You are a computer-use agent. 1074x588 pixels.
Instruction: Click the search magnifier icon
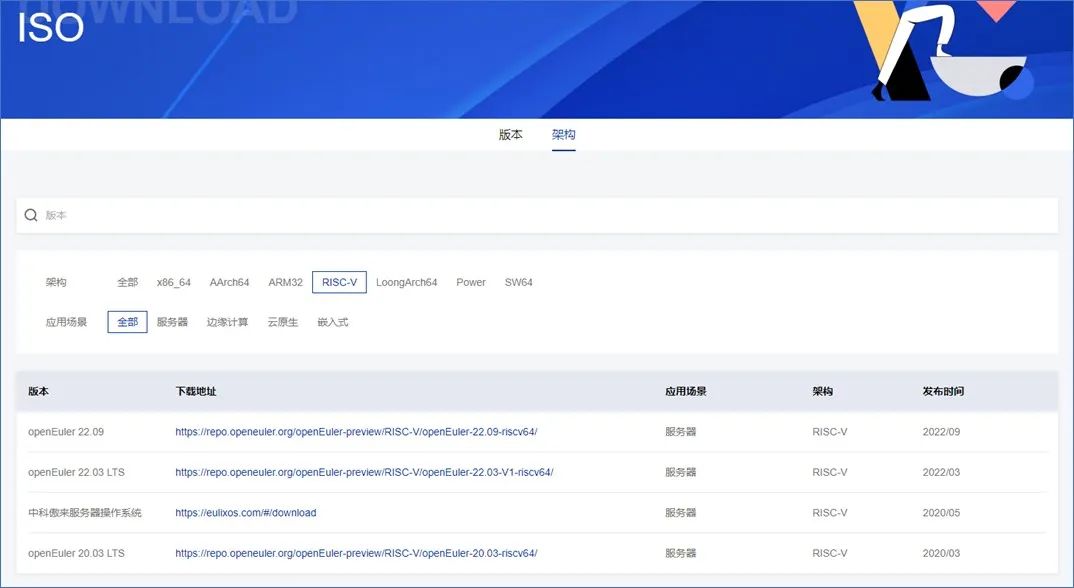tap(31, 214)
